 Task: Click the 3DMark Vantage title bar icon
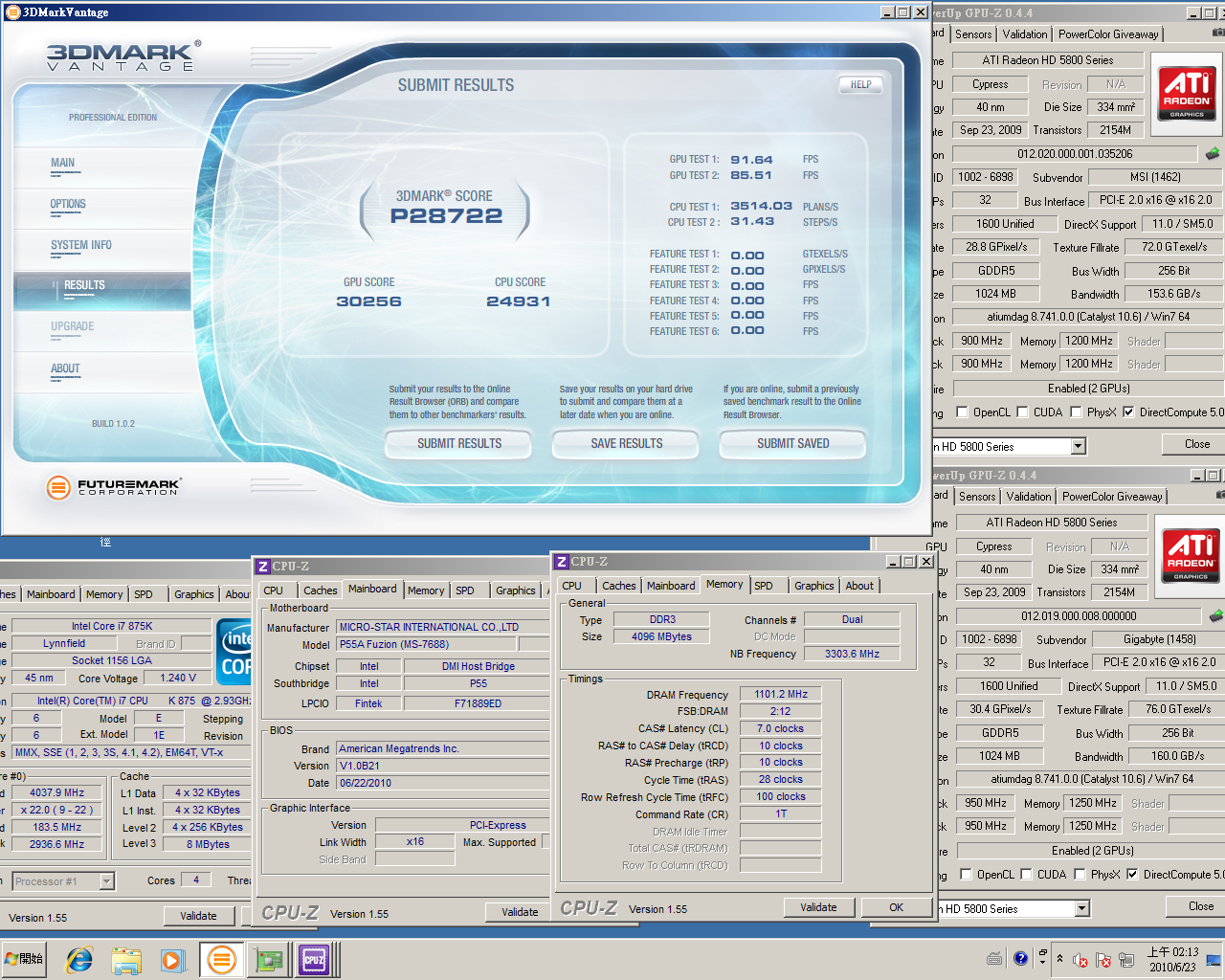coord(12,12)
